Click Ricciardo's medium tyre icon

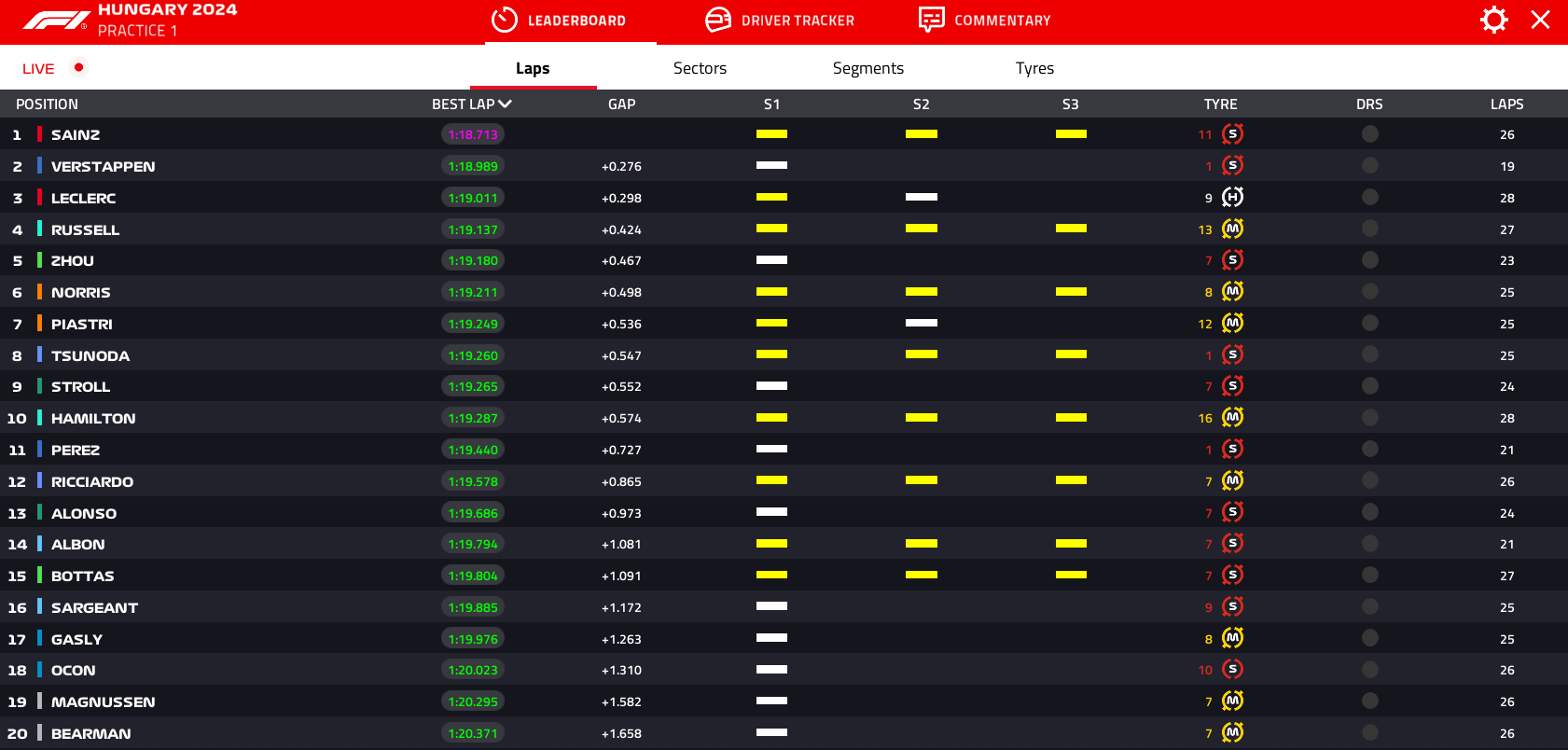tap(1232, 481)
